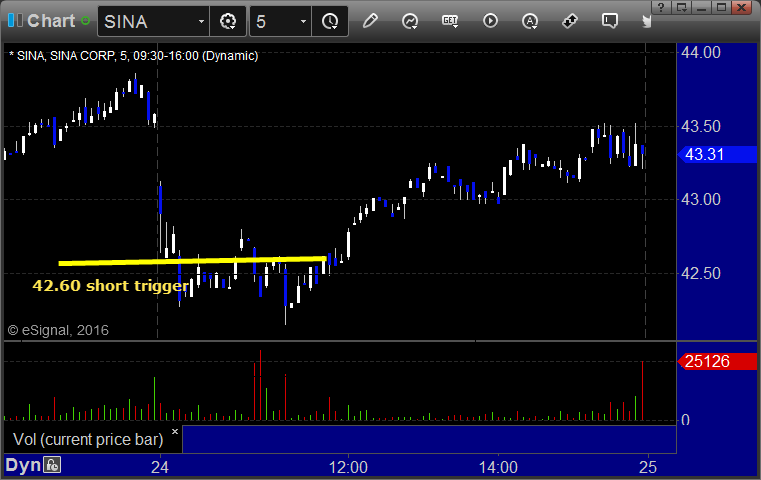Select the yellow 42.60 short trigger line
761x480 pixels.
192,261
